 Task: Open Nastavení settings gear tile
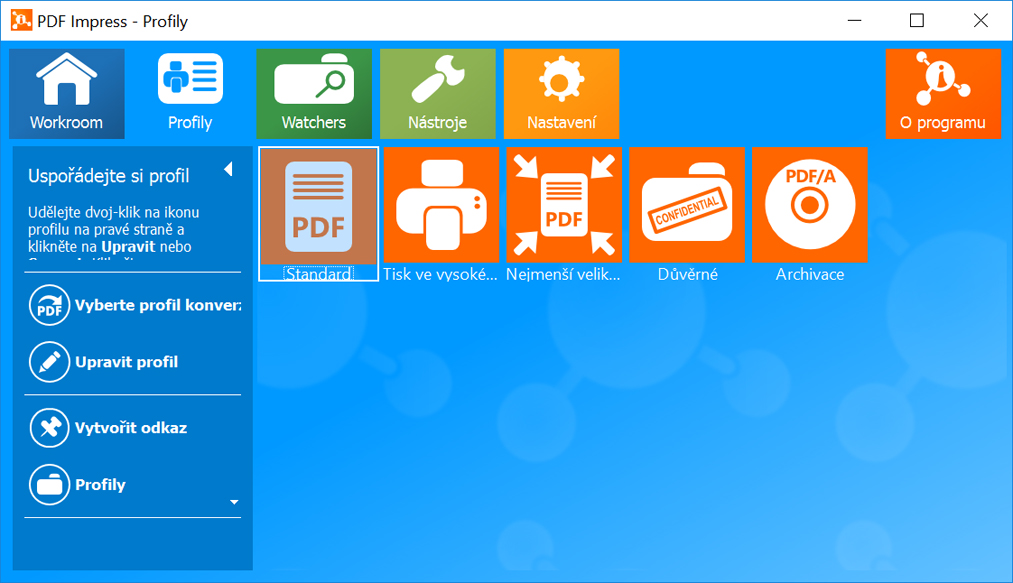pos(561,94)
